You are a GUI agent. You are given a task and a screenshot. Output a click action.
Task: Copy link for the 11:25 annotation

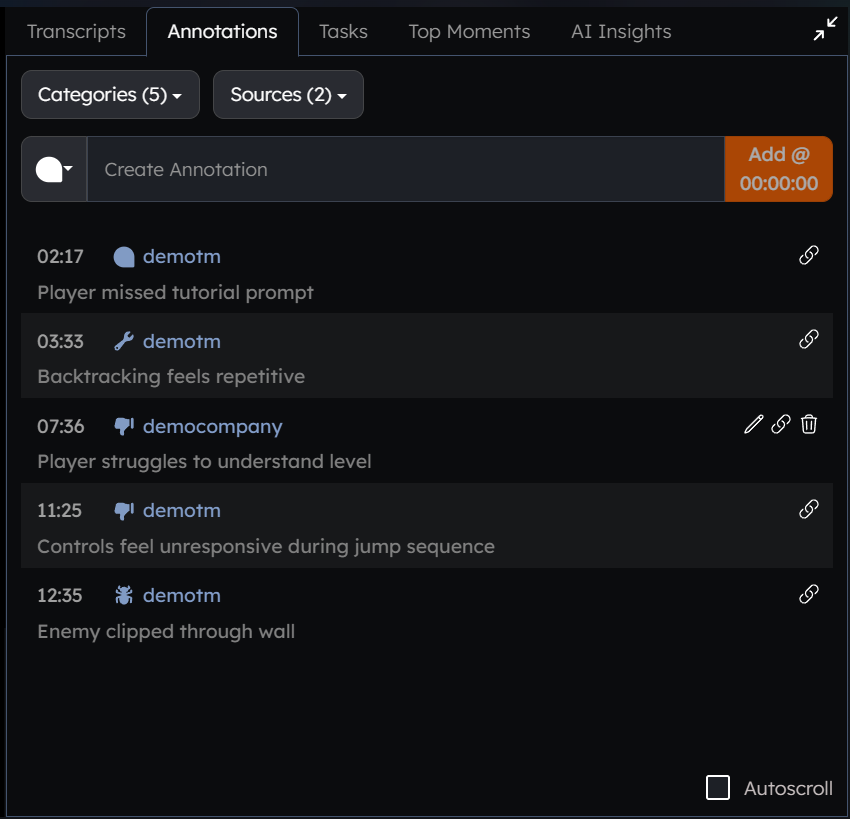click(x=808, y=509)
